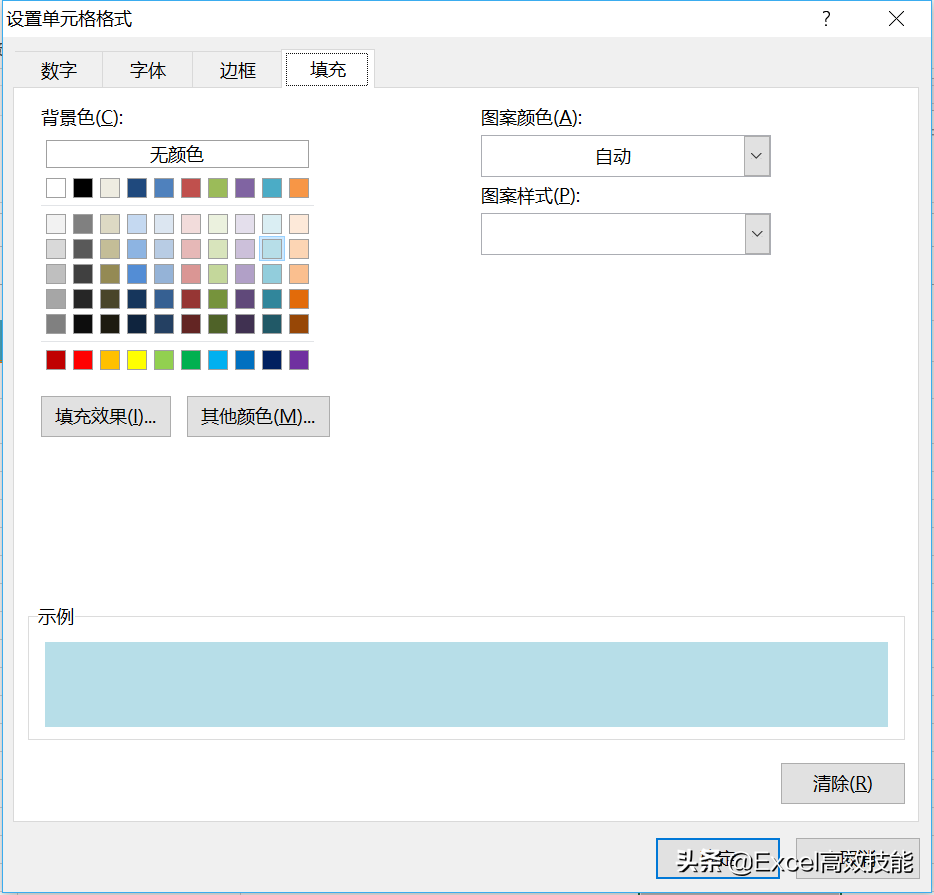Image resolution: width=934 pixels, height=895 pixels.
Task: Pick dark red swatch in standard colors row
Action: tap(56, 360)
